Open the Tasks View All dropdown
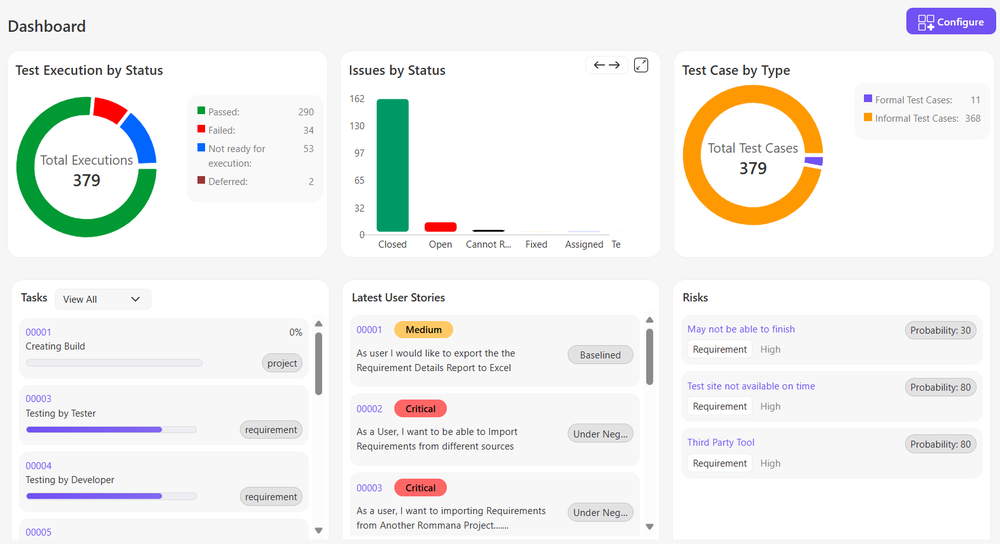Screen dimensions: 1000x544 point(102,299)
